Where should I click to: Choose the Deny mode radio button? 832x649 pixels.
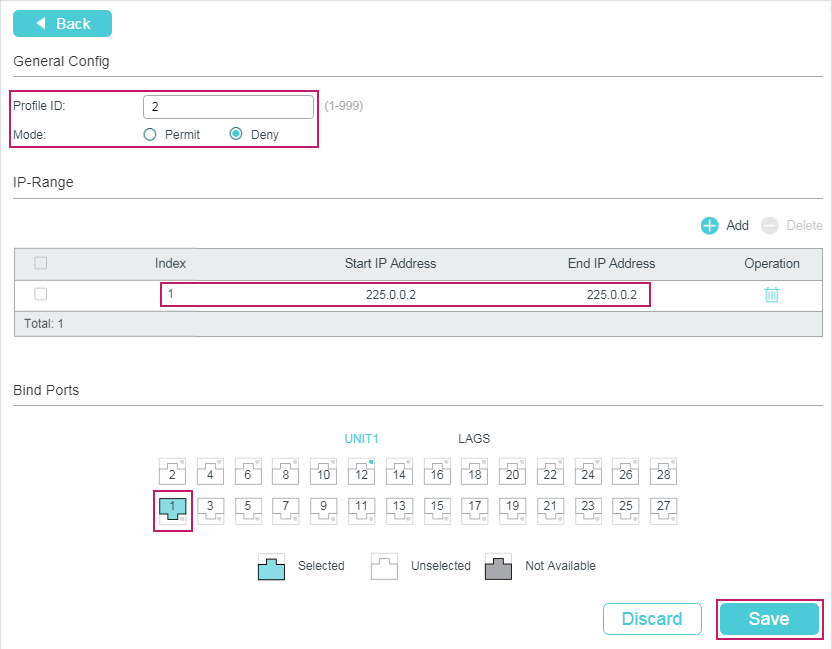tap(236, 134)
